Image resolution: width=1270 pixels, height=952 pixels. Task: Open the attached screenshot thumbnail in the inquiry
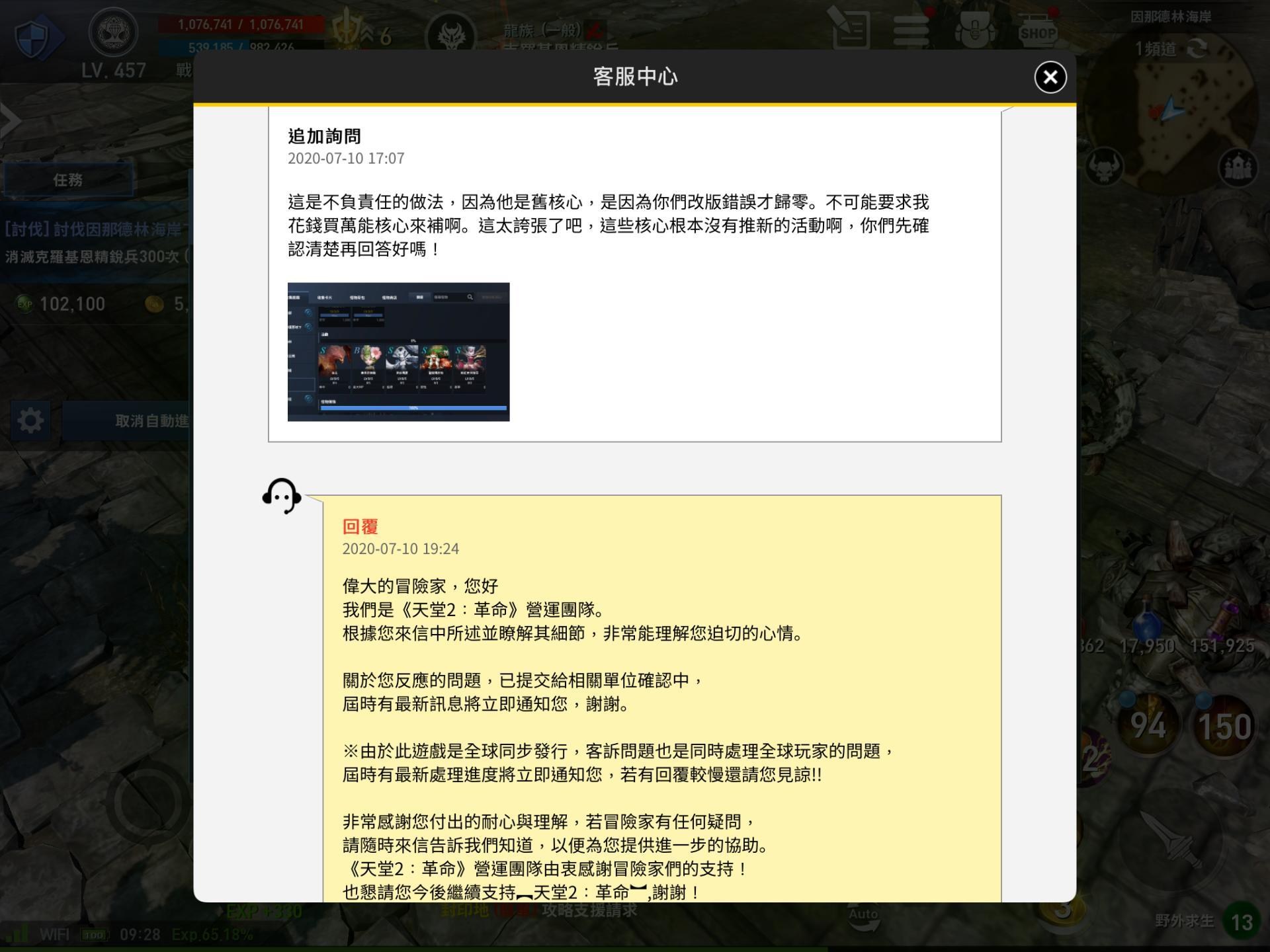(398, 352)
